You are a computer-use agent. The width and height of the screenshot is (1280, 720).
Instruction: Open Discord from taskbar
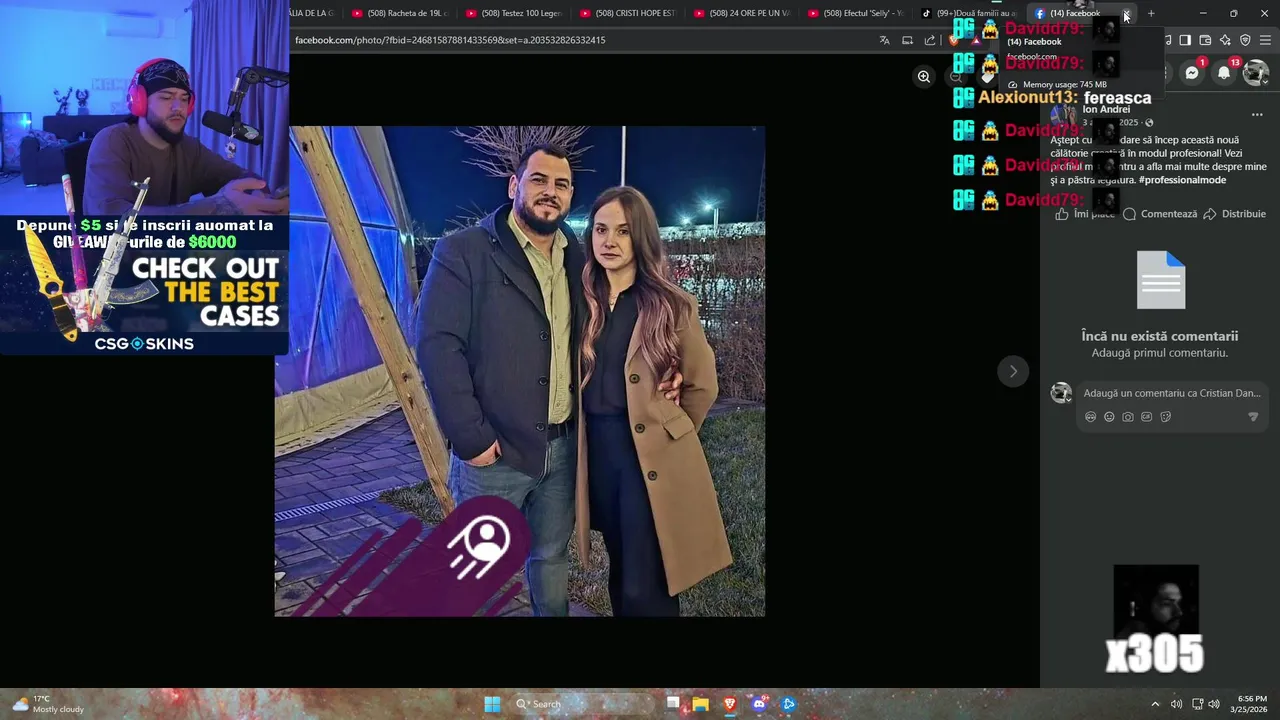(759, 704)
